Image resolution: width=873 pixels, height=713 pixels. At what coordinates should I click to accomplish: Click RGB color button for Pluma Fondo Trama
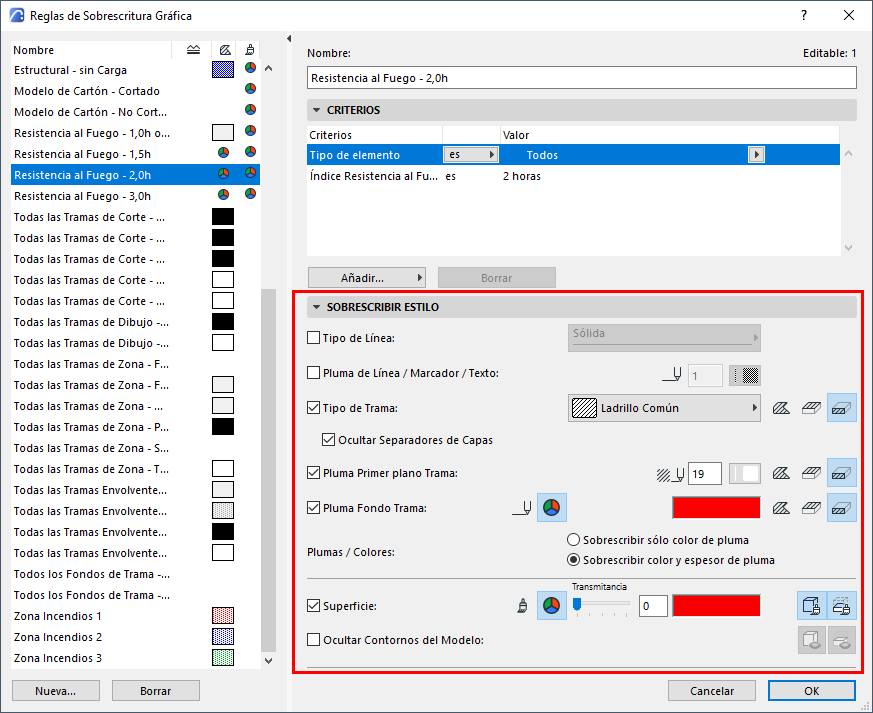[551, 508]
